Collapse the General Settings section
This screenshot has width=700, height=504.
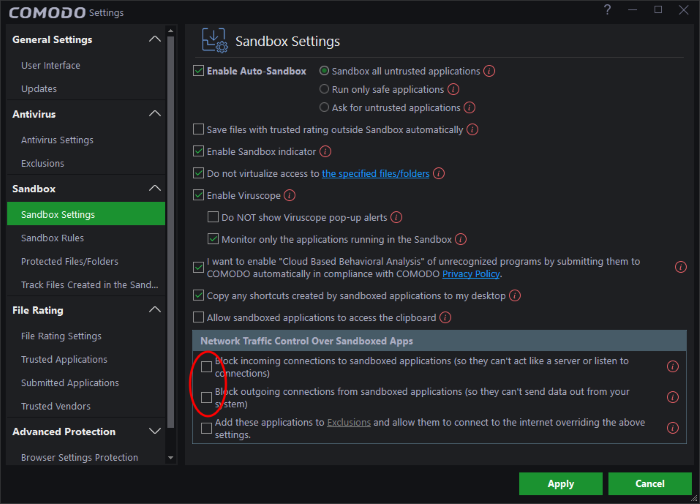tap(154, 39)
